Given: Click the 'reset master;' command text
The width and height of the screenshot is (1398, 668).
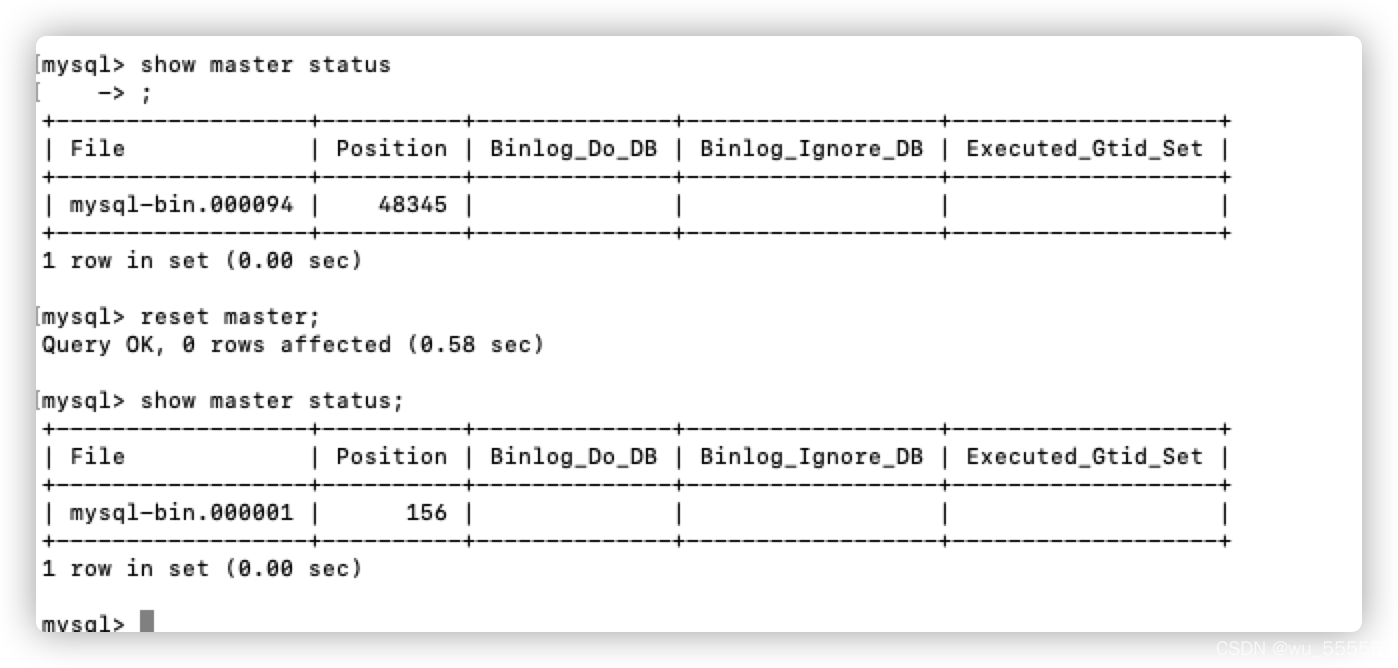Looking at the screenshot, I should 230,317.
